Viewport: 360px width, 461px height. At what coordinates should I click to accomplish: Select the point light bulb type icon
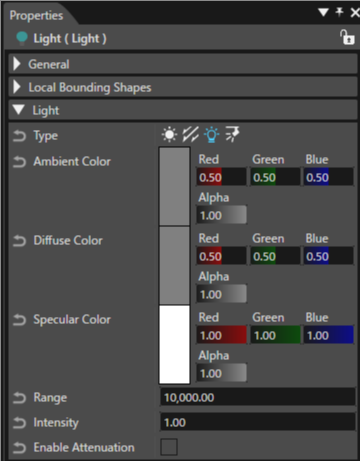pyautogui.click(x=212, y=135)
